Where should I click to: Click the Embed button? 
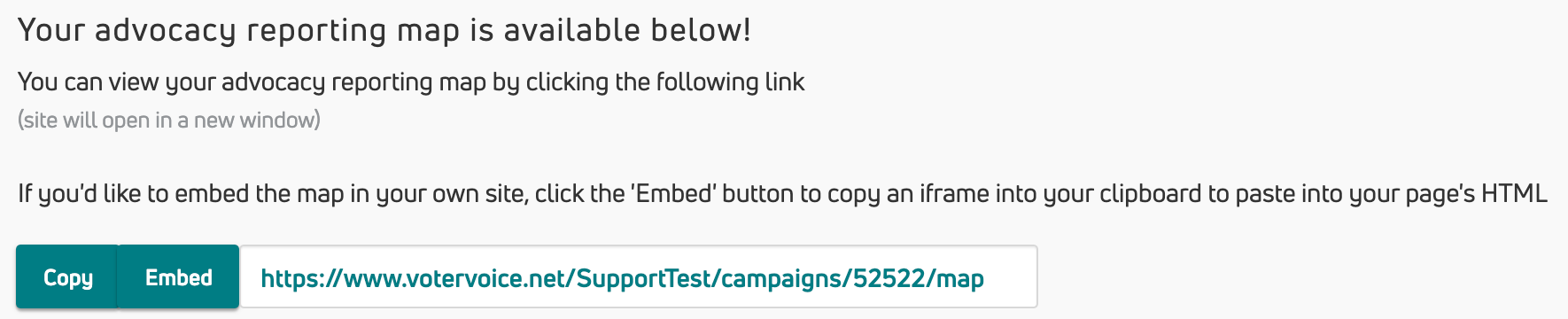(x=179, y=277)
